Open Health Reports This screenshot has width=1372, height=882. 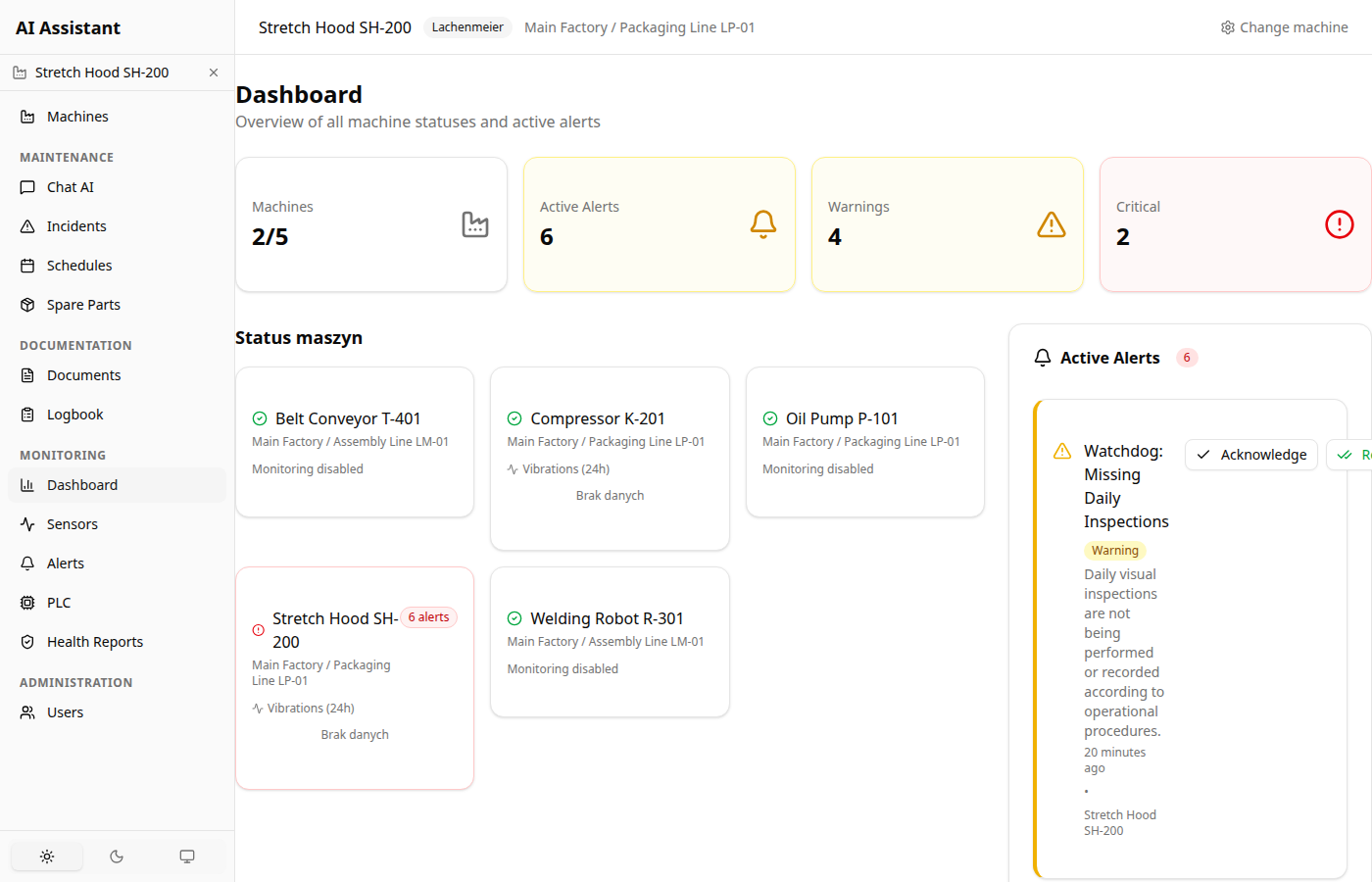pos(93,641)
